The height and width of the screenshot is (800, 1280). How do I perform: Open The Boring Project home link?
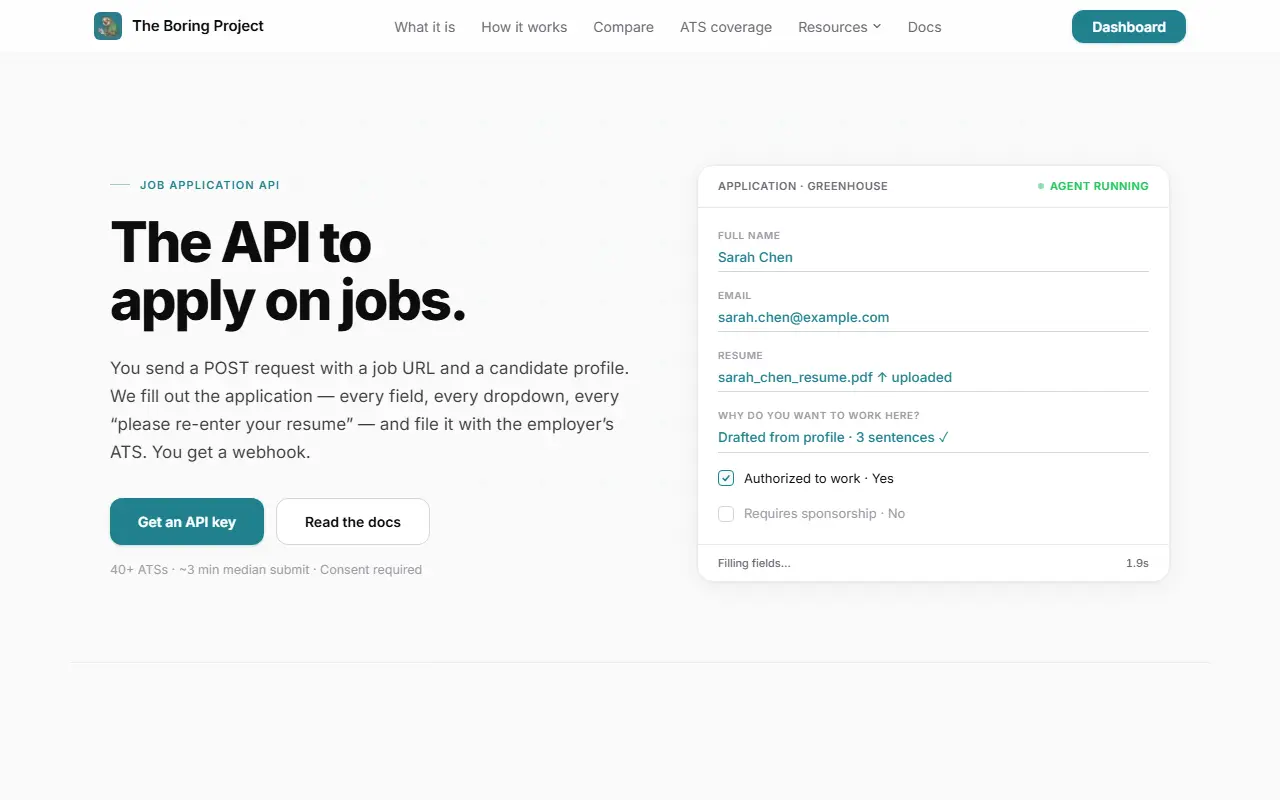(179, 26)
